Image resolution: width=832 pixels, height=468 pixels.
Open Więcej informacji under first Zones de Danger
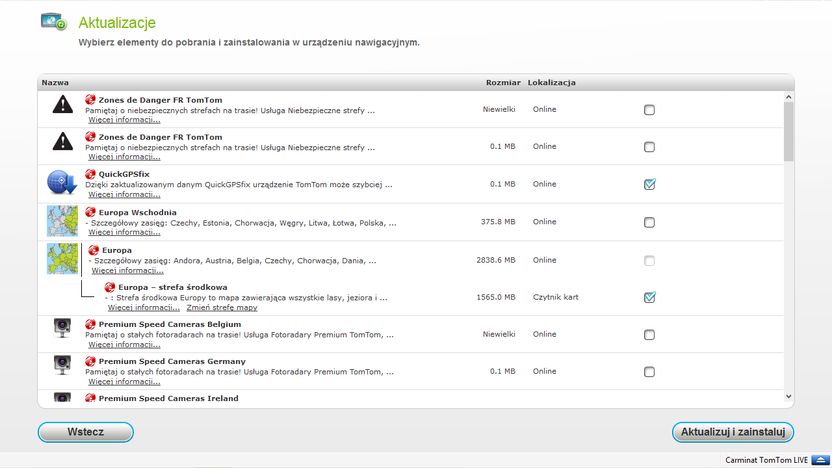[x=124, y=120]
